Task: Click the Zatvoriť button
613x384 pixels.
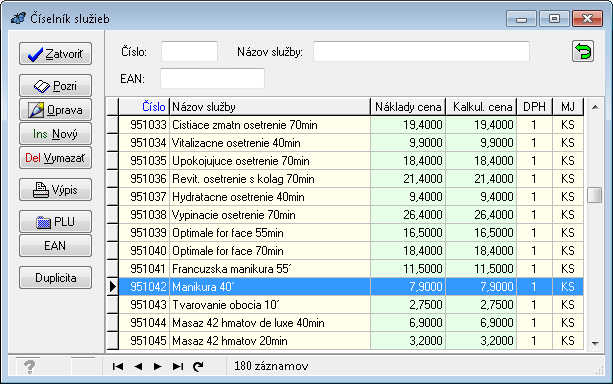Action: pos(56,54)
